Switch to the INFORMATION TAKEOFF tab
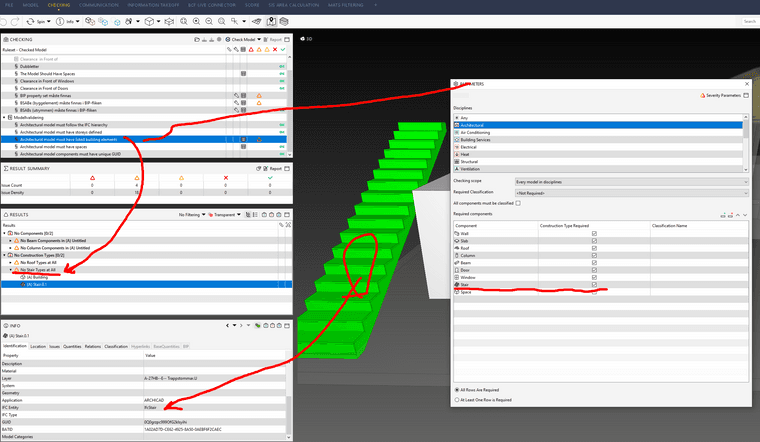 153,5
